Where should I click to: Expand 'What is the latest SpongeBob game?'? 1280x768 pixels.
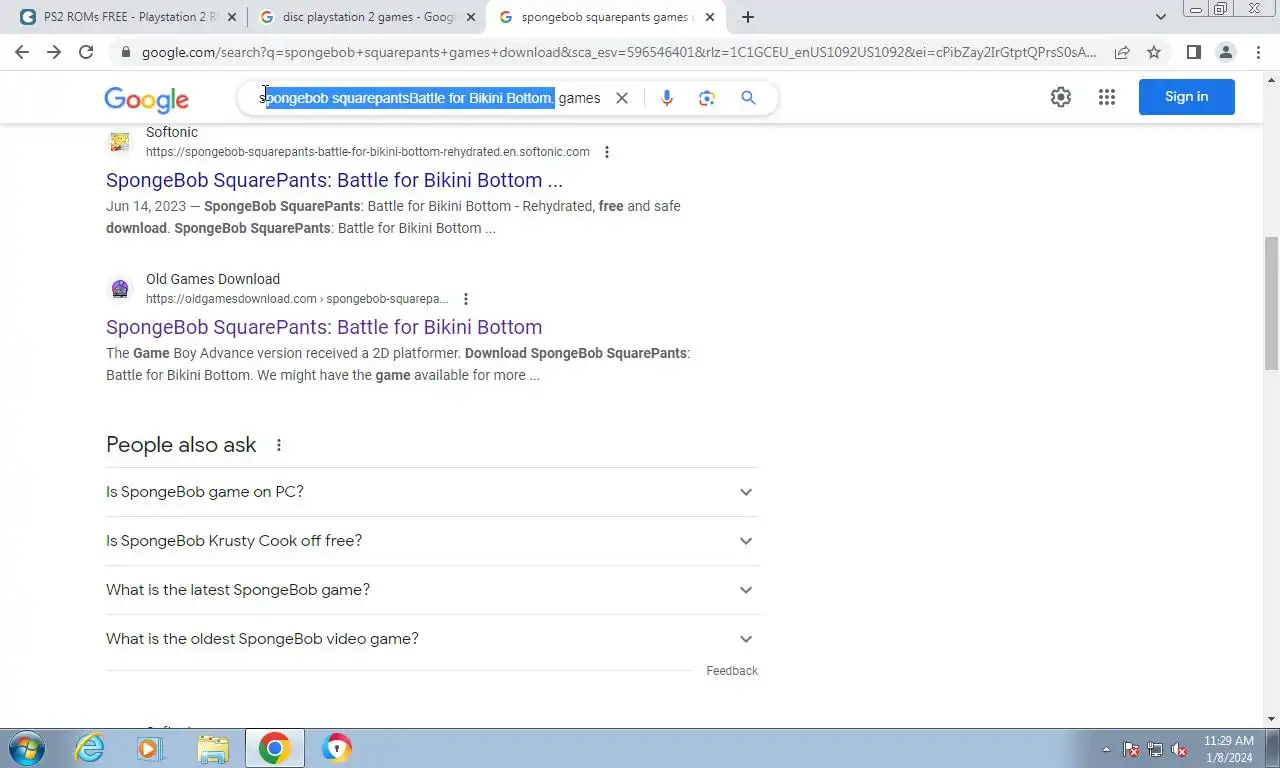432,590
